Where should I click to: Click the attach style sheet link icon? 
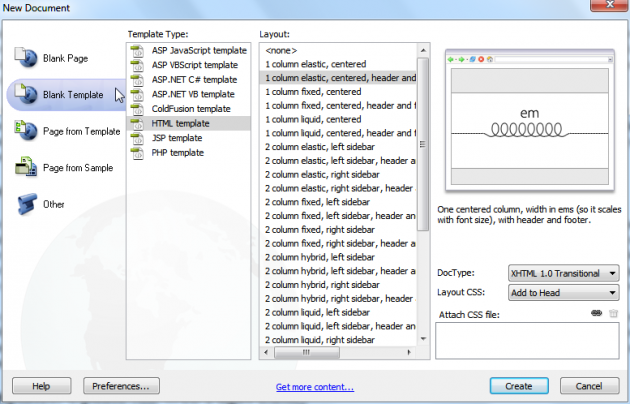pyautogui.click(x=597, y=314)
